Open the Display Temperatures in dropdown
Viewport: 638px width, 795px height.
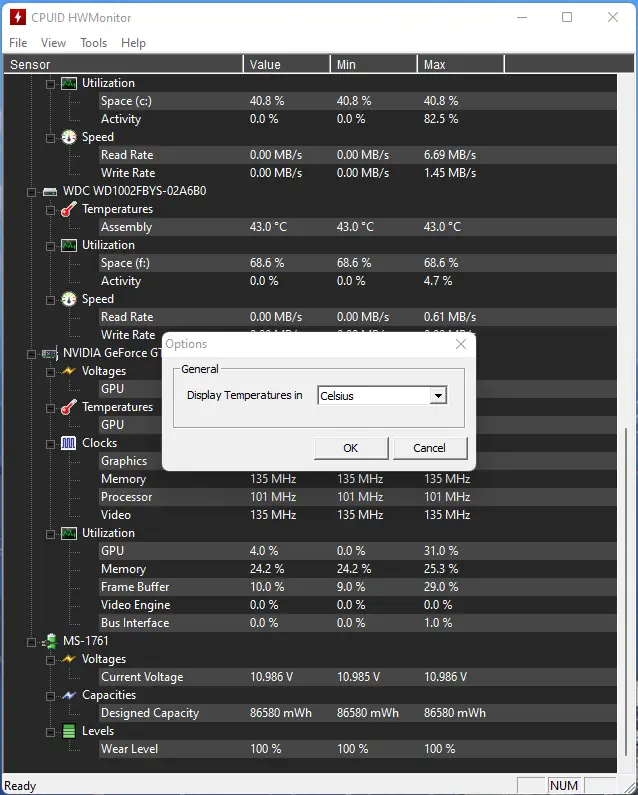pos(438,395)
